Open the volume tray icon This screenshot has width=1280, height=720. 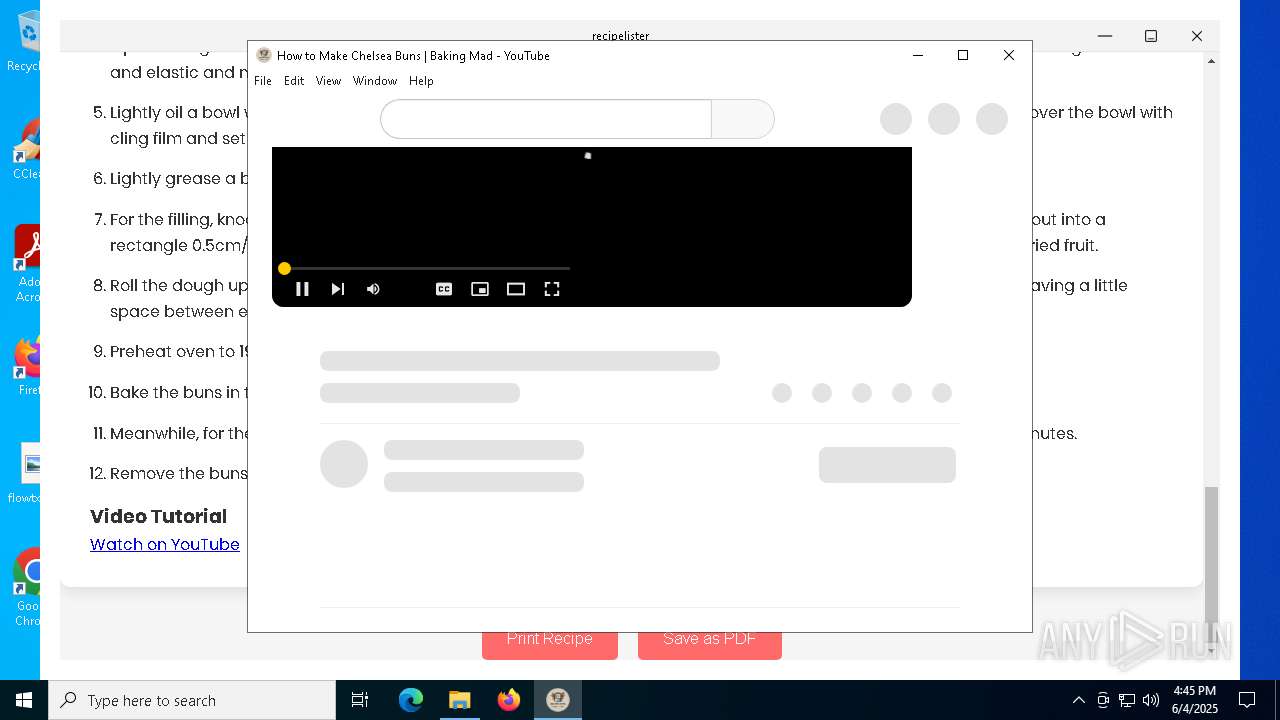click(1151, 700)
